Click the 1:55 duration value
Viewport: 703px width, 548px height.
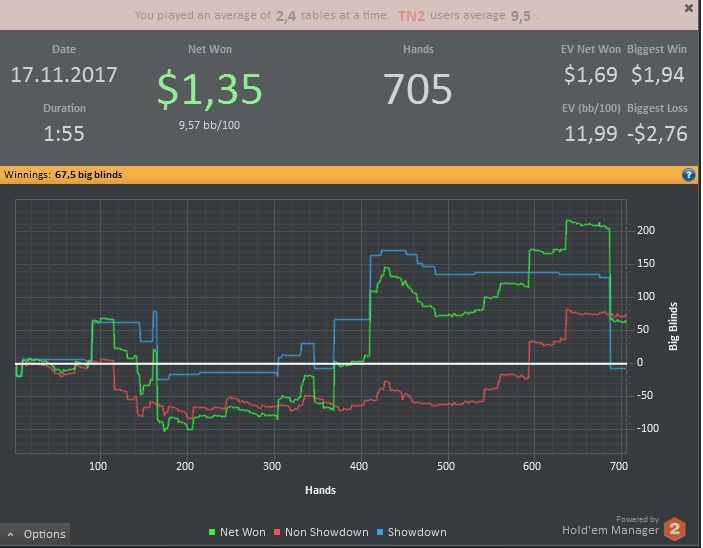pyautogui.click(x=64, y=134)
